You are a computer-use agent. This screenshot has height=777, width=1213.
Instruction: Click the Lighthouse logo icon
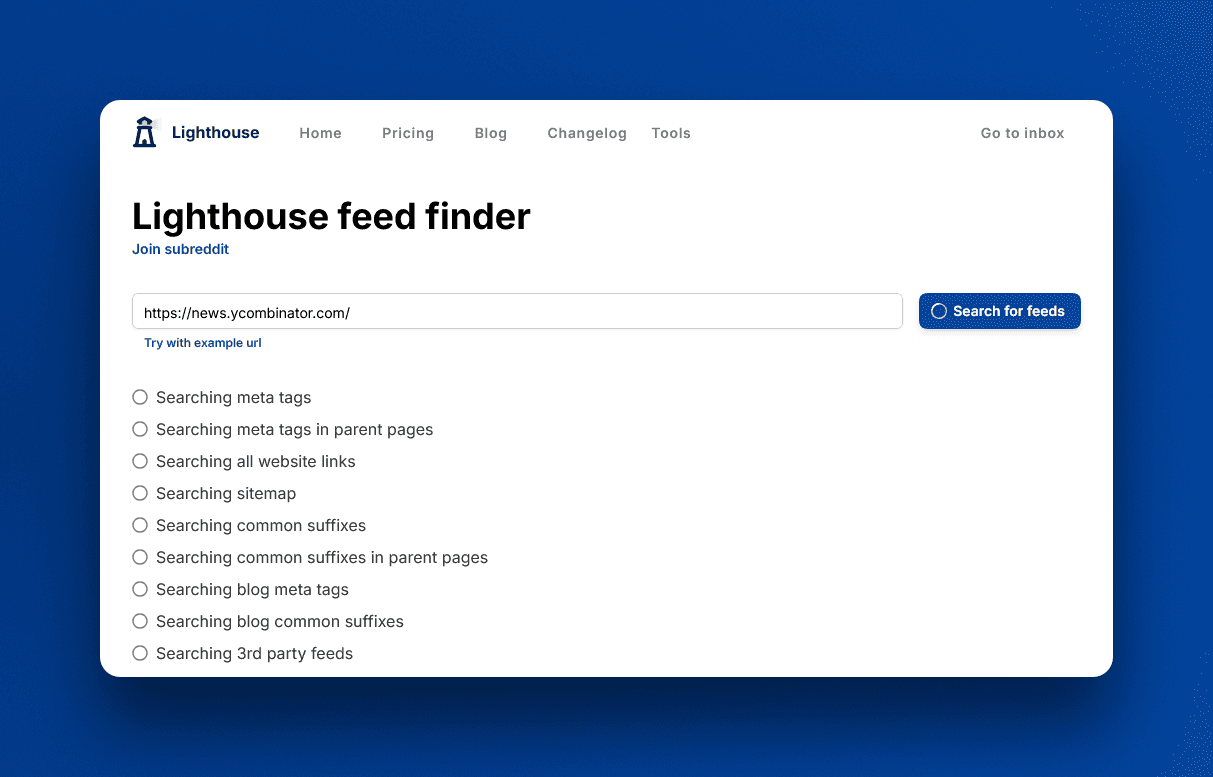coord(145,132)
